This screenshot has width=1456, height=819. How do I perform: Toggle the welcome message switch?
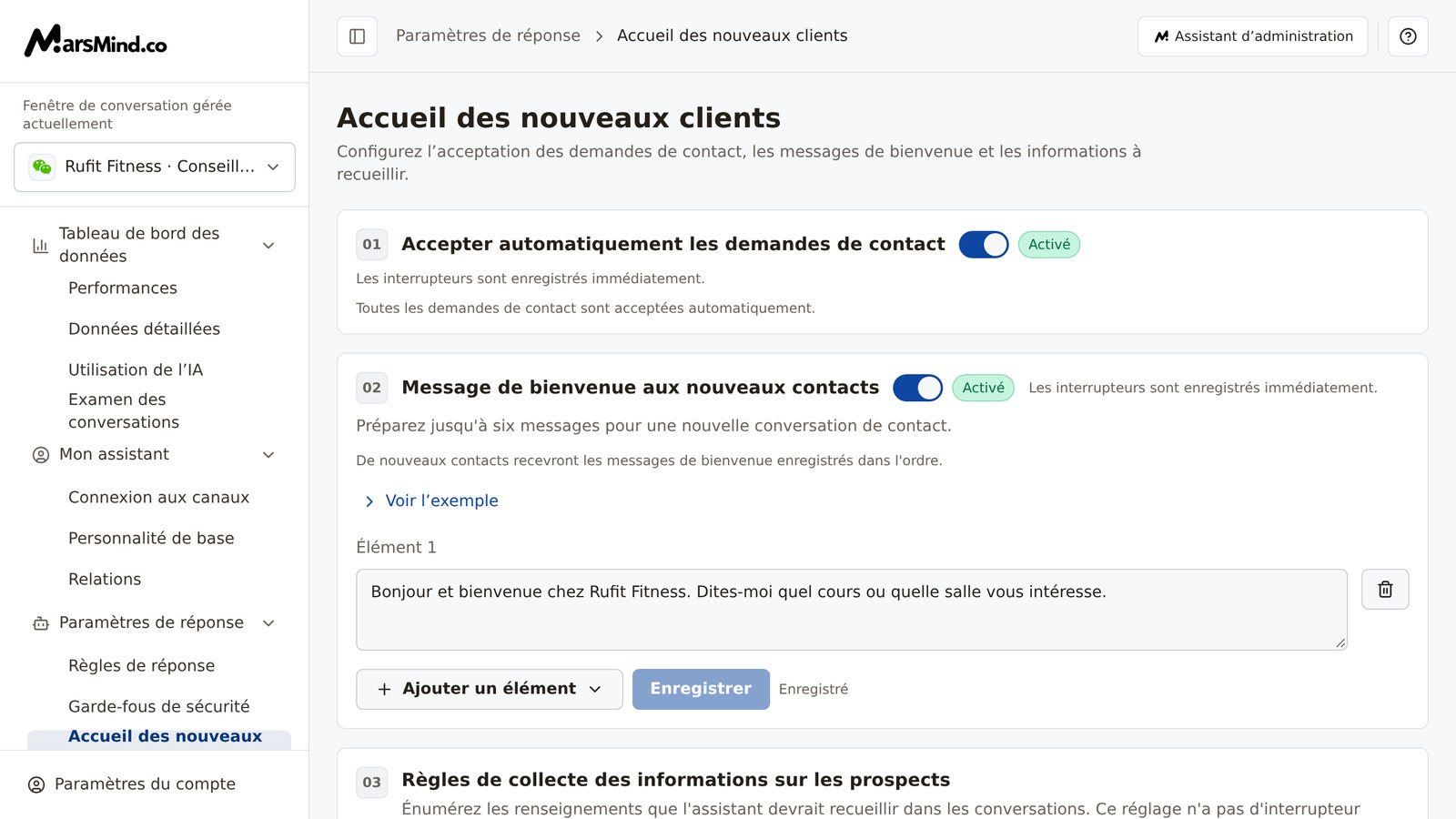tap(917, 388)
